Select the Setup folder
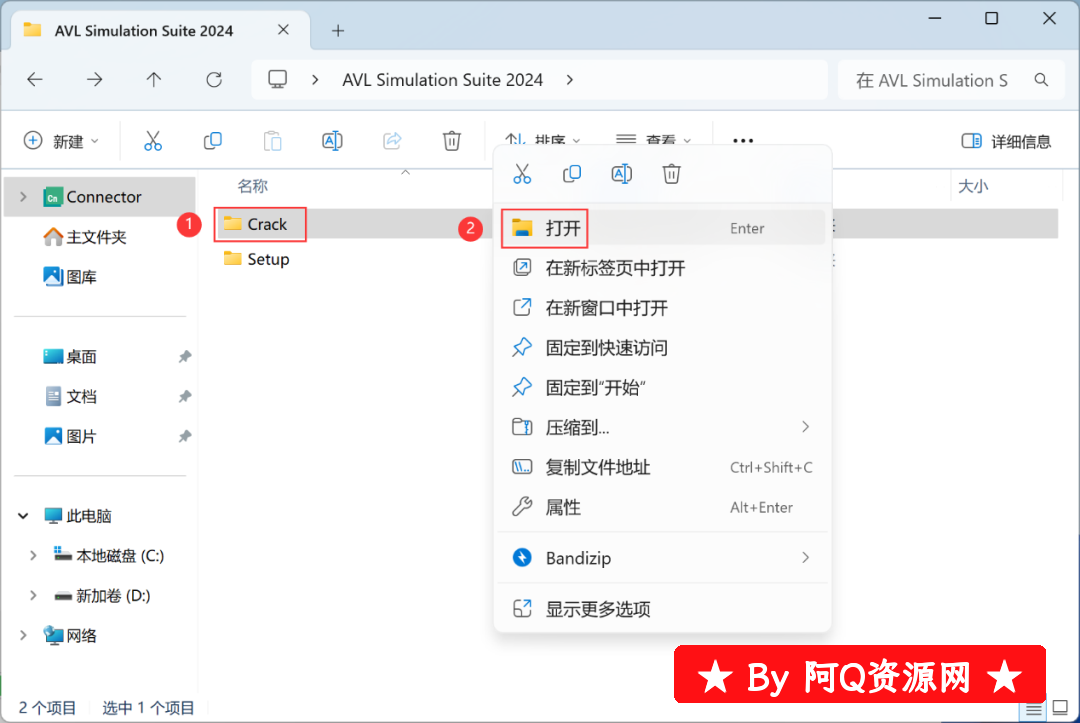 pyautogui.click(x=256, y=260)
